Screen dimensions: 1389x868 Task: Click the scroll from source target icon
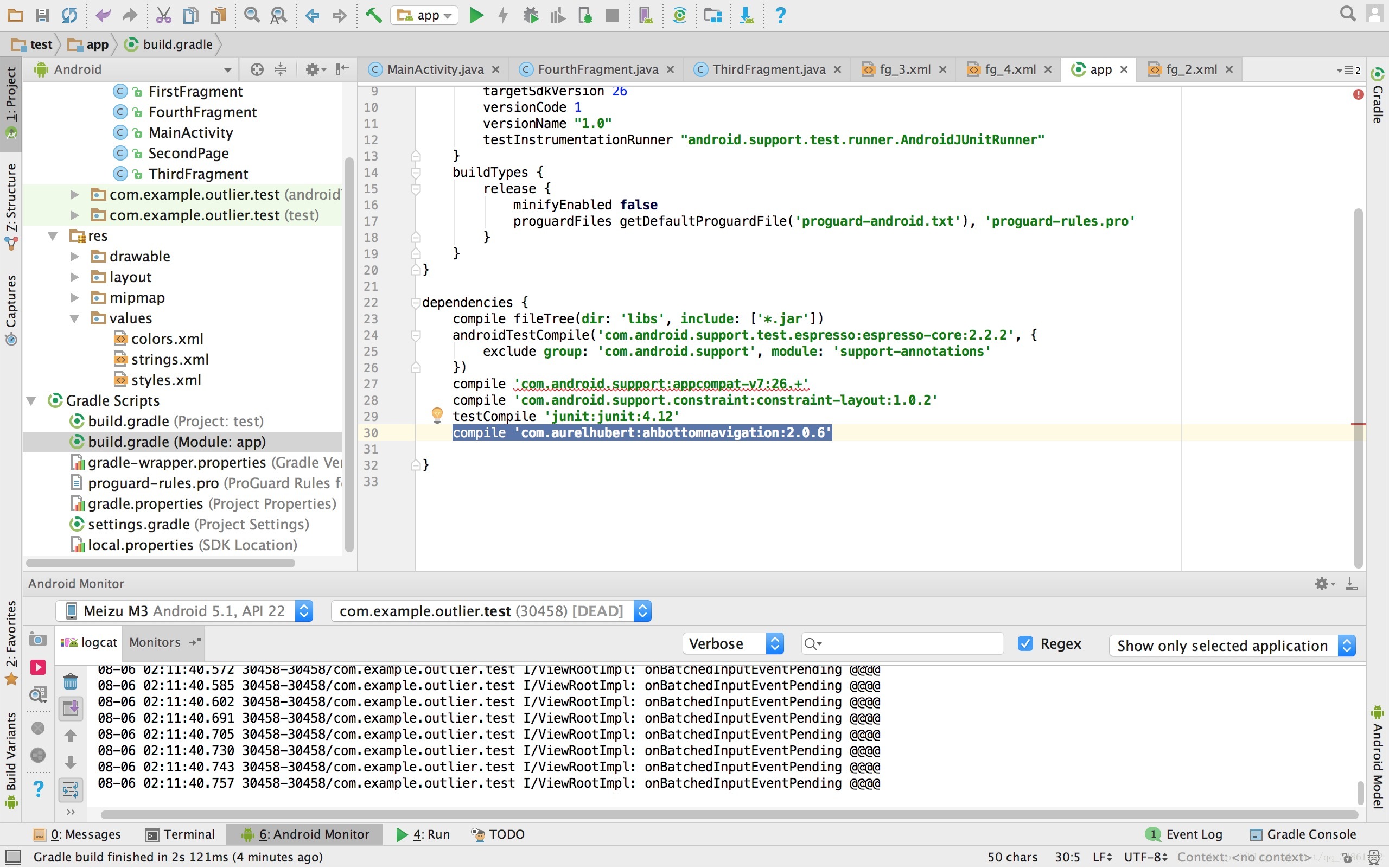click(257, 69)
